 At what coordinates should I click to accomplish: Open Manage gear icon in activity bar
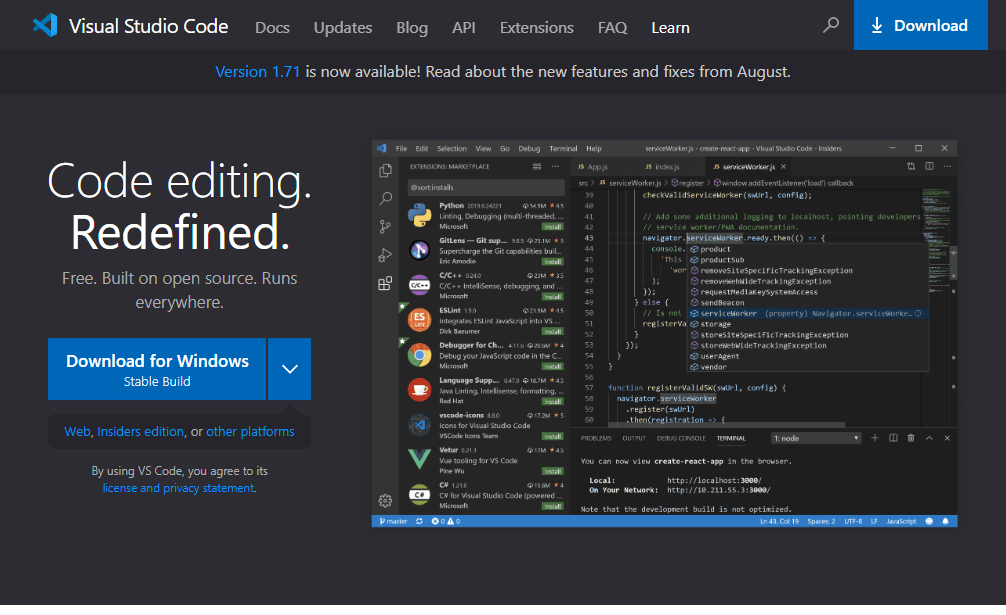pyautogui.click(x=385, y=501)
